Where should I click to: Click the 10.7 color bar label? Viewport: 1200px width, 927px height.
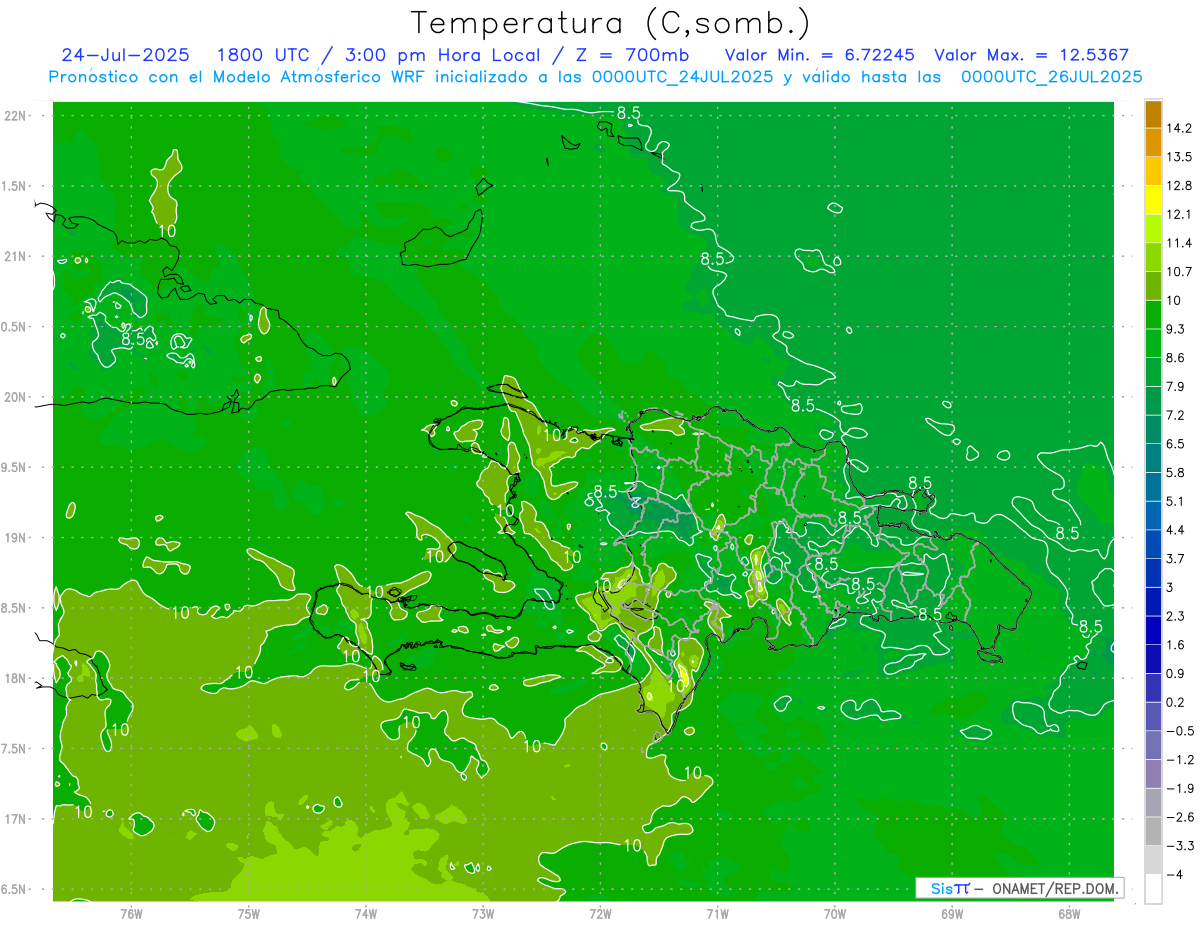click(x=1179, y=271)
